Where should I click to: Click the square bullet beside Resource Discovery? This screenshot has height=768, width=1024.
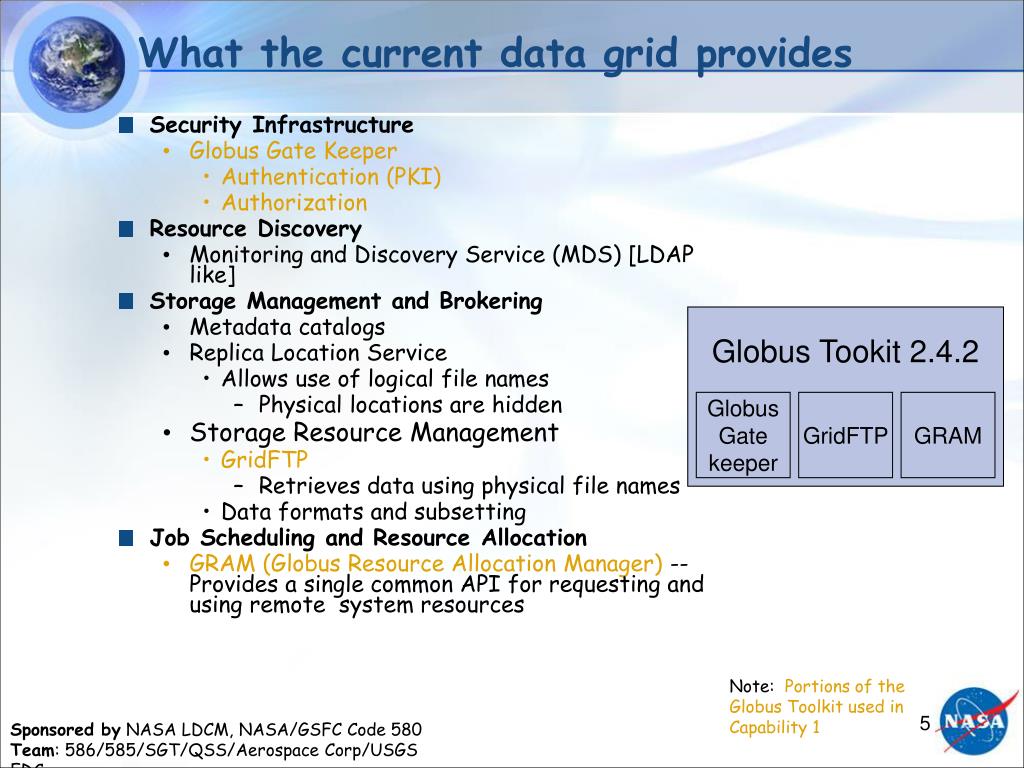point(126,229)
